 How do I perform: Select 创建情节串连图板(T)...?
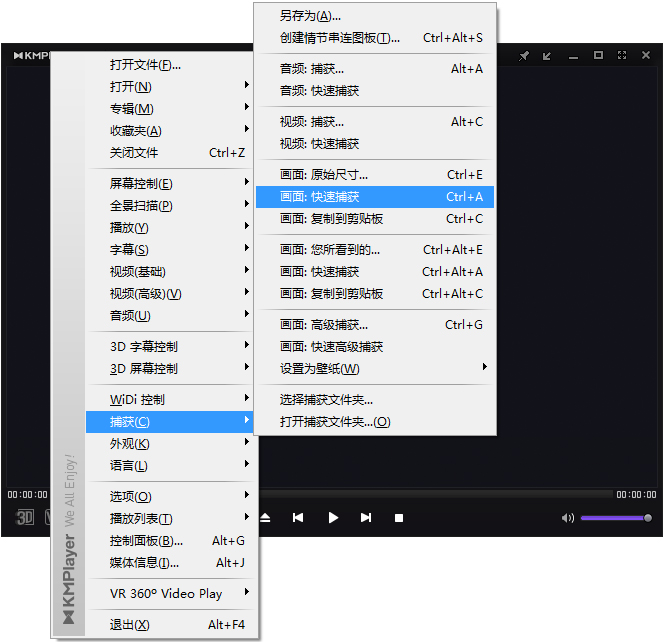pos(375,38)
